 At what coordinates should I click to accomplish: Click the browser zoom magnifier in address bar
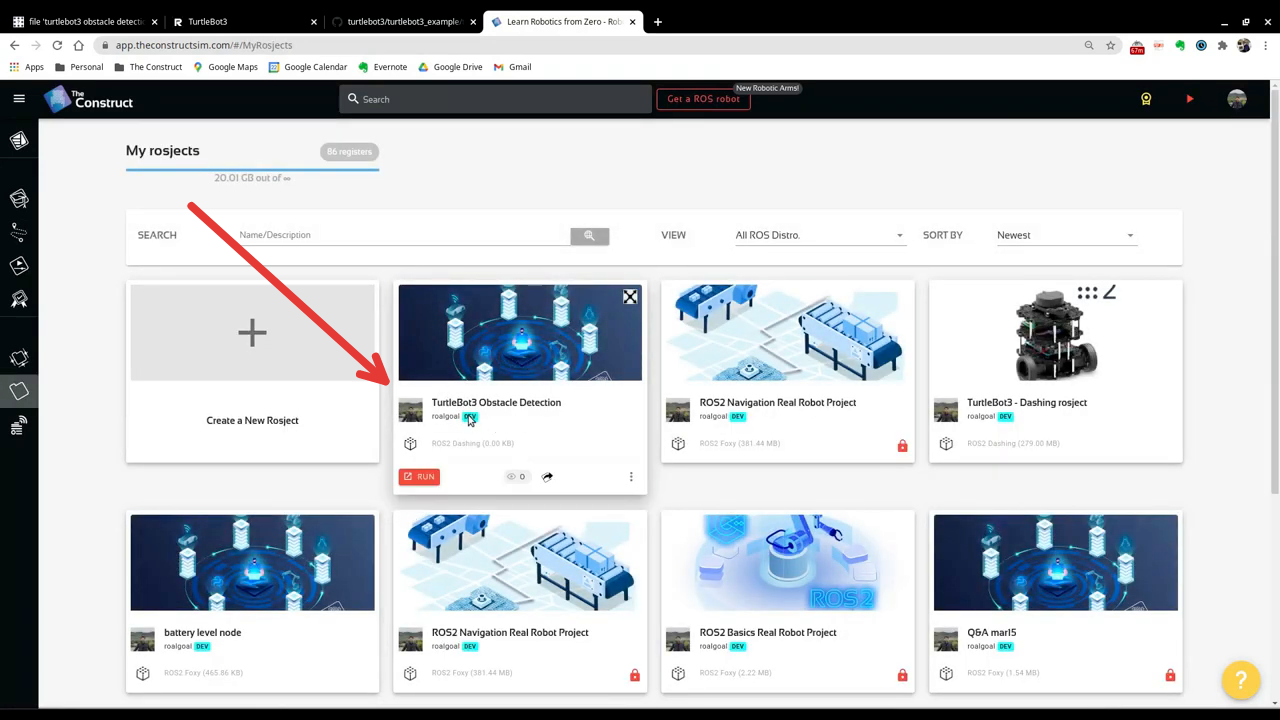1089,45
